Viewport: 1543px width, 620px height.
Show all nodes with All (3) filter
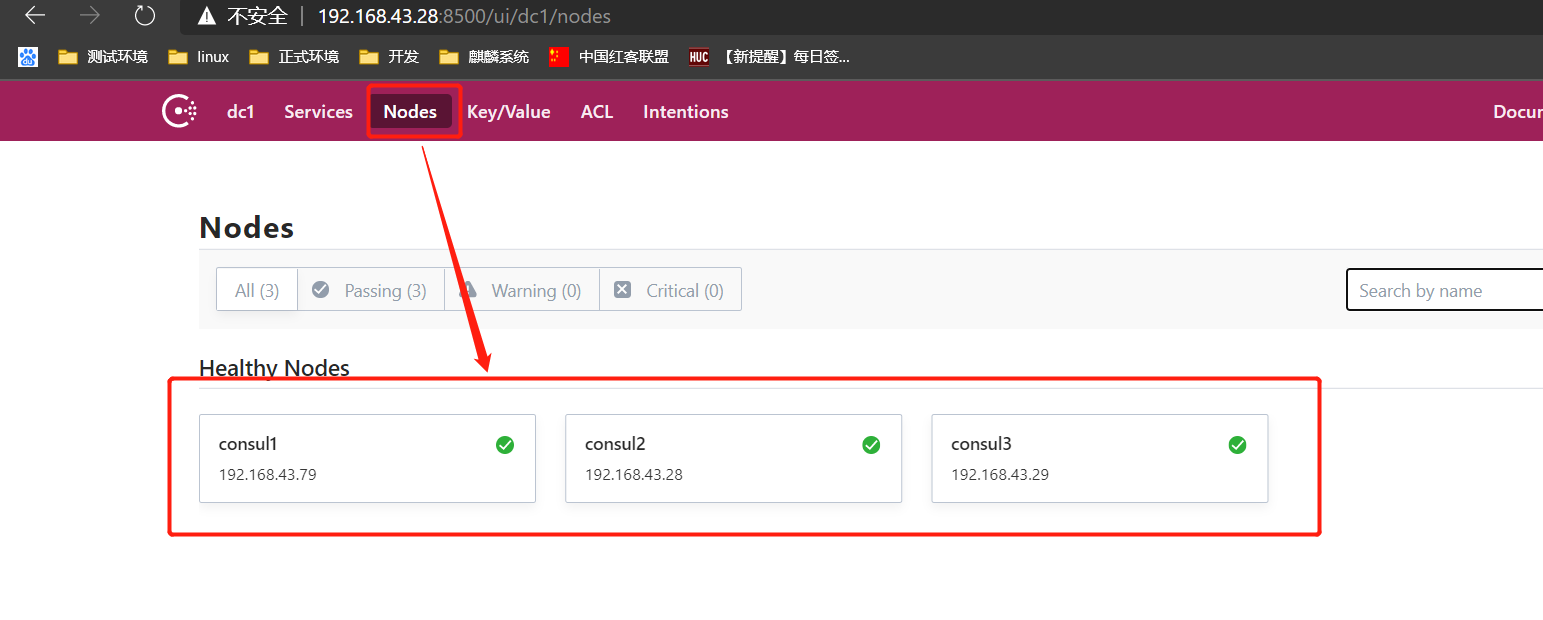coord(257,290)
